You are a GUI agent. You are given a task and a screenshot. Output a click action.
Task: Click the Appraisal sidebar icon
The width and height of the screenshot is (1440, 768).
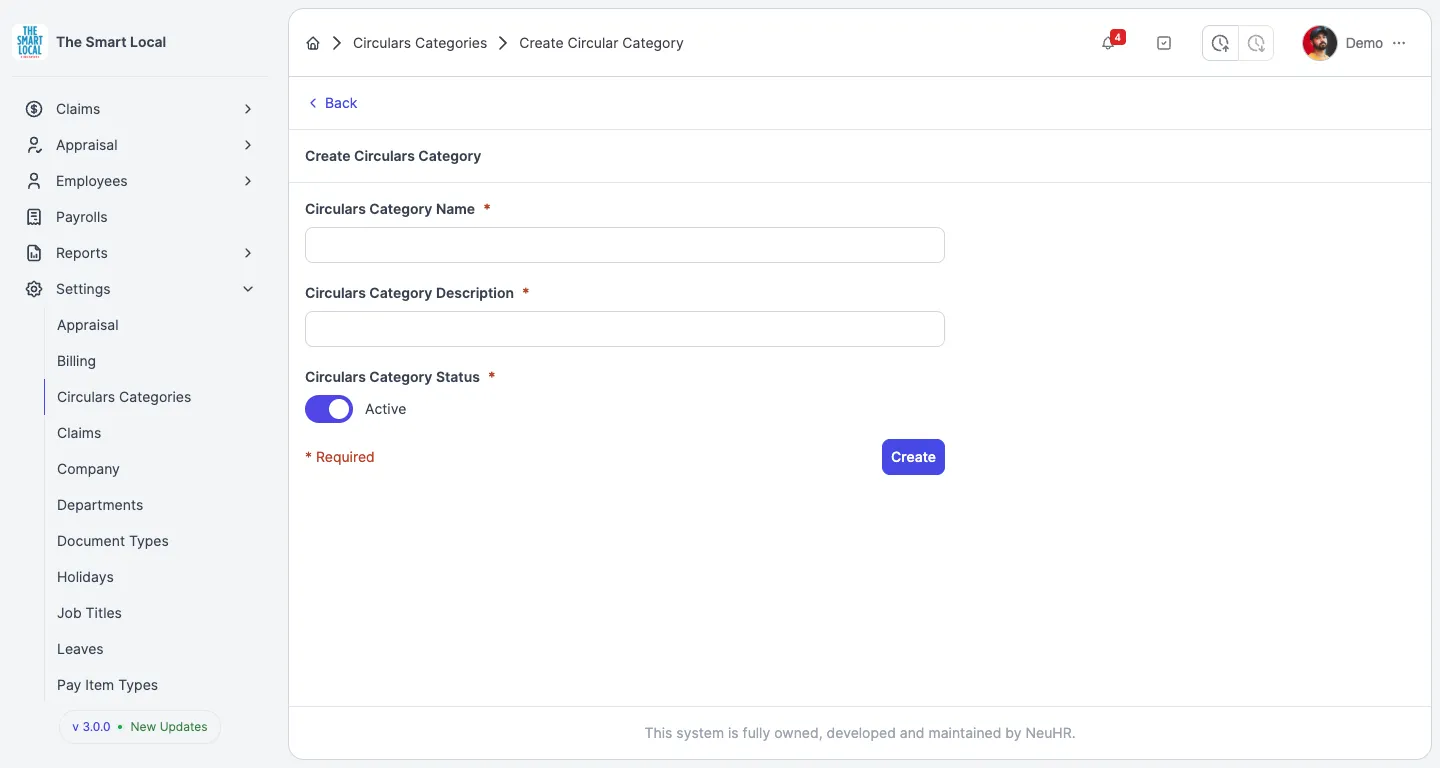pyautogui.click(x=34, y=145)
